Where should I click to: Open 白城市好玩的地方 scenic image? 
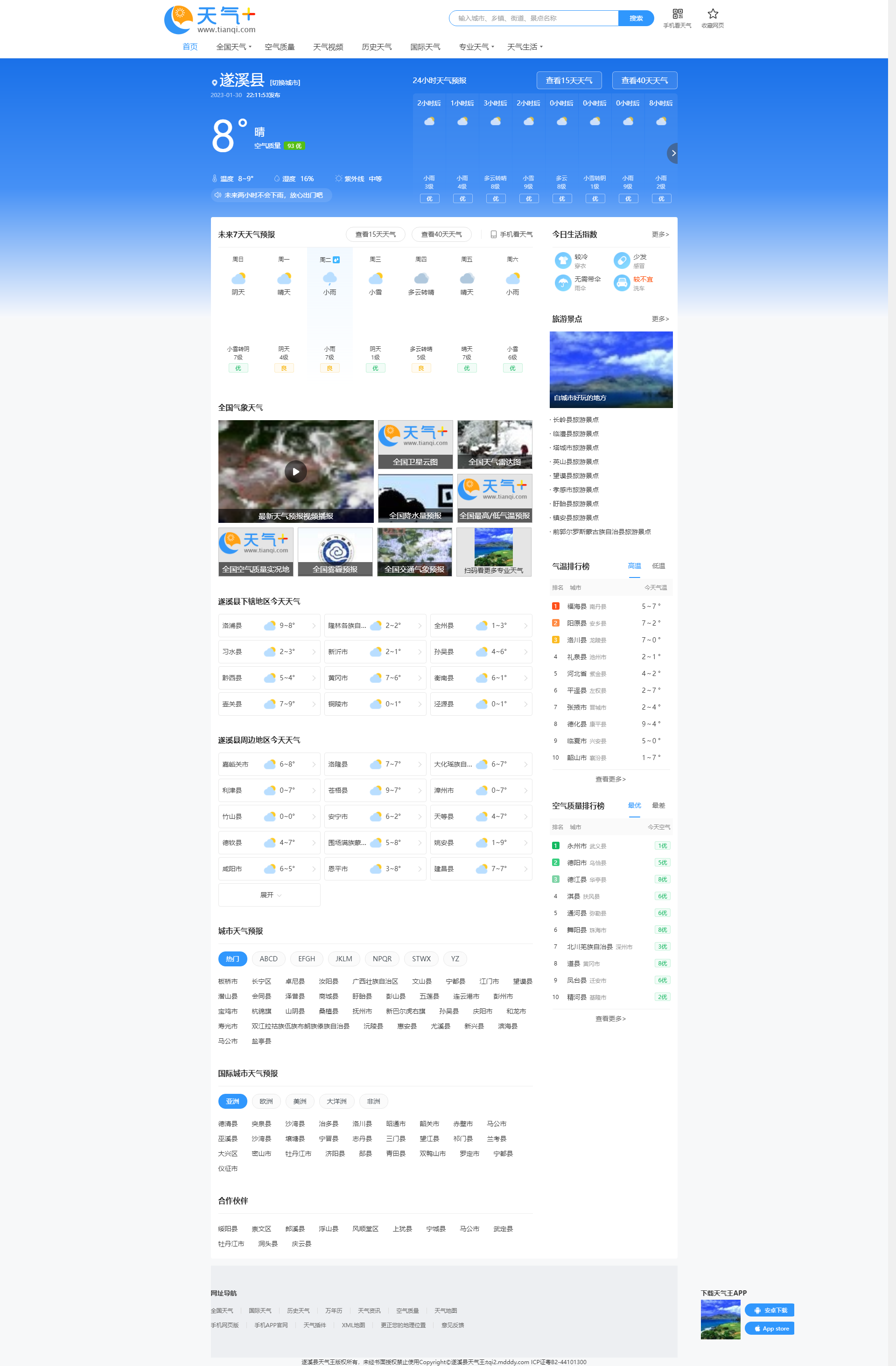(x=611, y=370)
